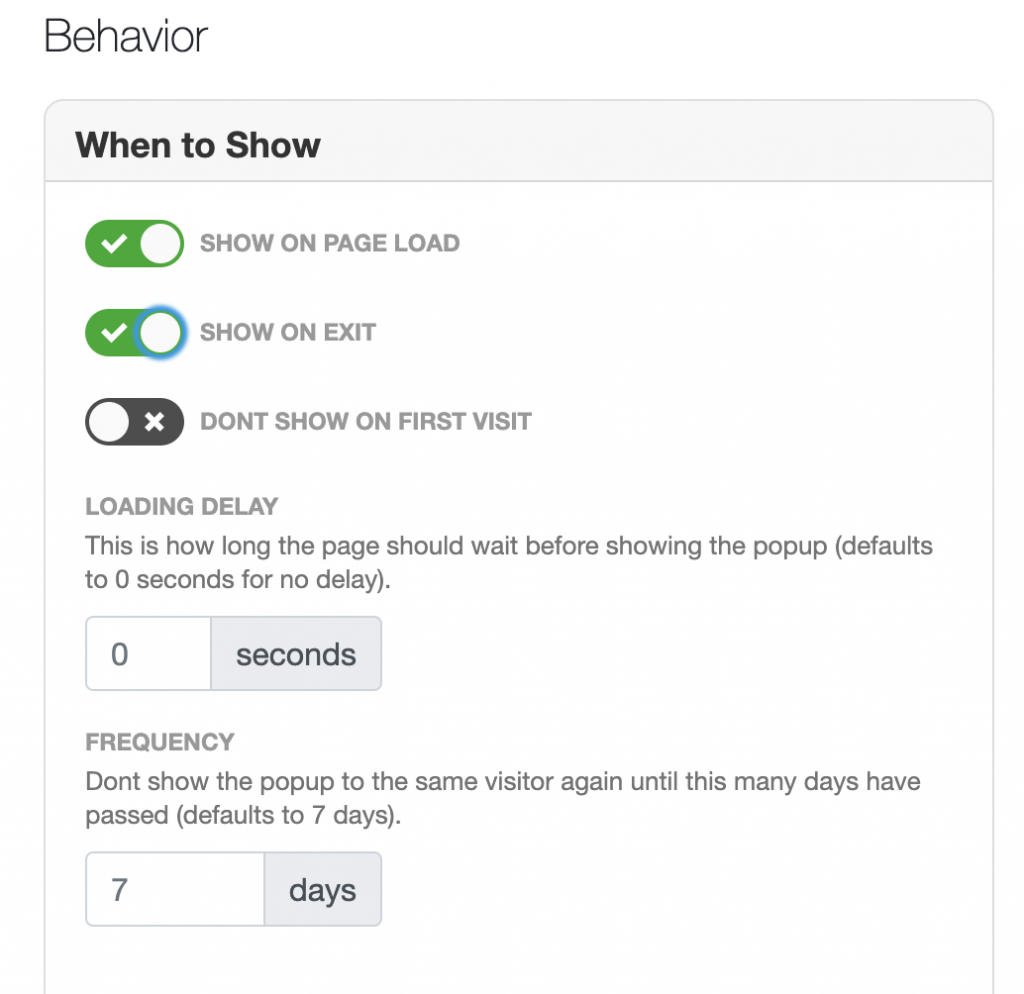This screenshot has width=1024, height=994.
Task: Click the LOADING DELAY label
Action: [x=181, y=507]
